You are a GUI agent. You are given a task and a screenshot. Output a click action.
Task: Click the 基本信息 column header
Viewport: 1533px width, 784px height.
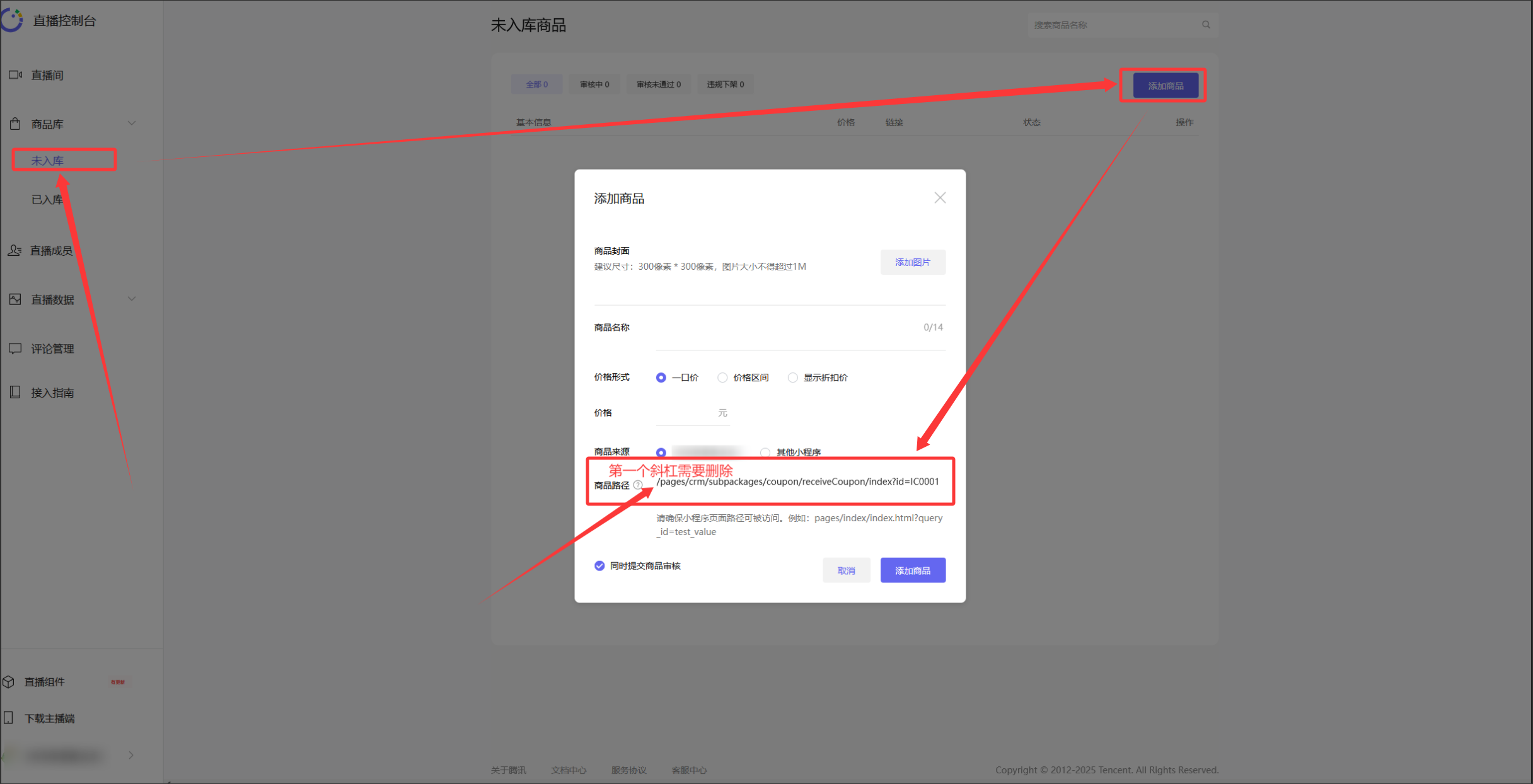coord(533,122)
